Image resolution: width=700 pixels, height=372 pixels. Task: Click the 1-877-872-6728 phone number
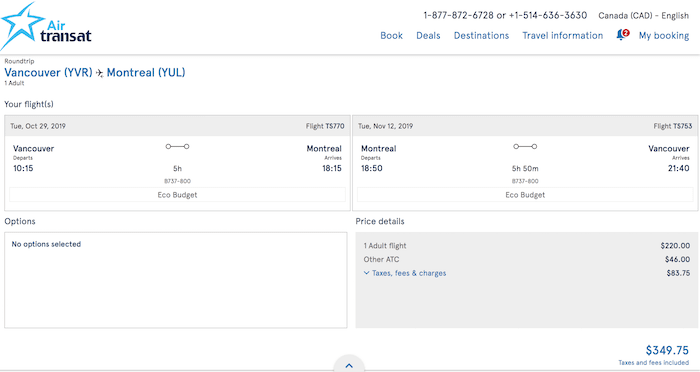458,16
